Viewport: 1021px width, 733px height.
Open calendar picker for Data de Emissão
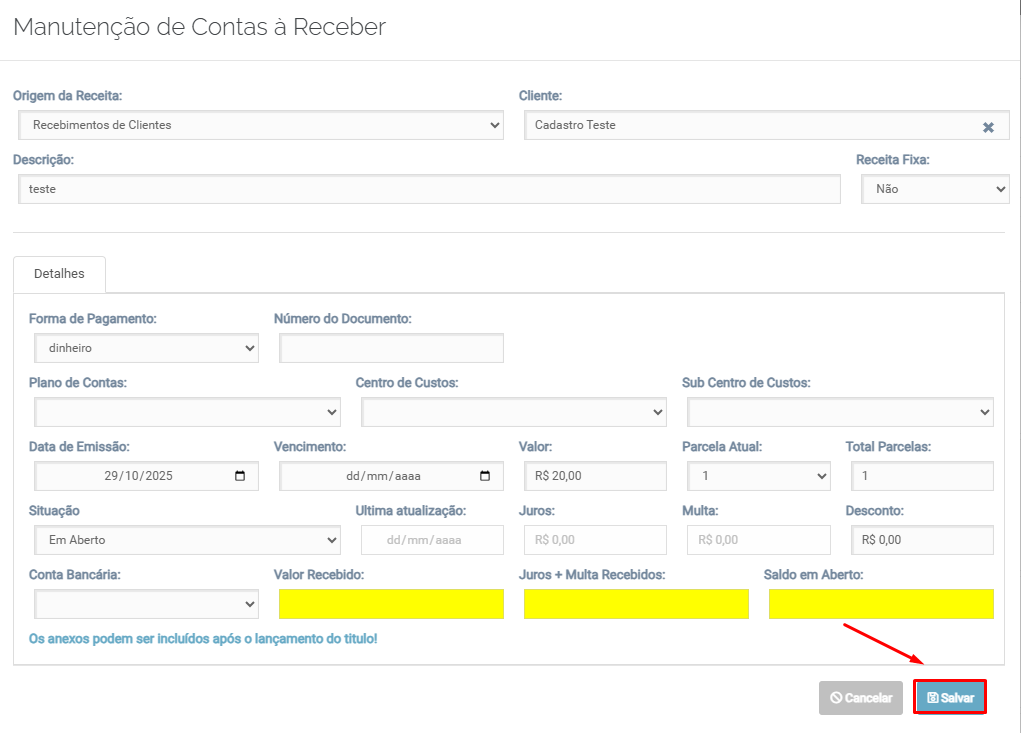pos(240,476)
